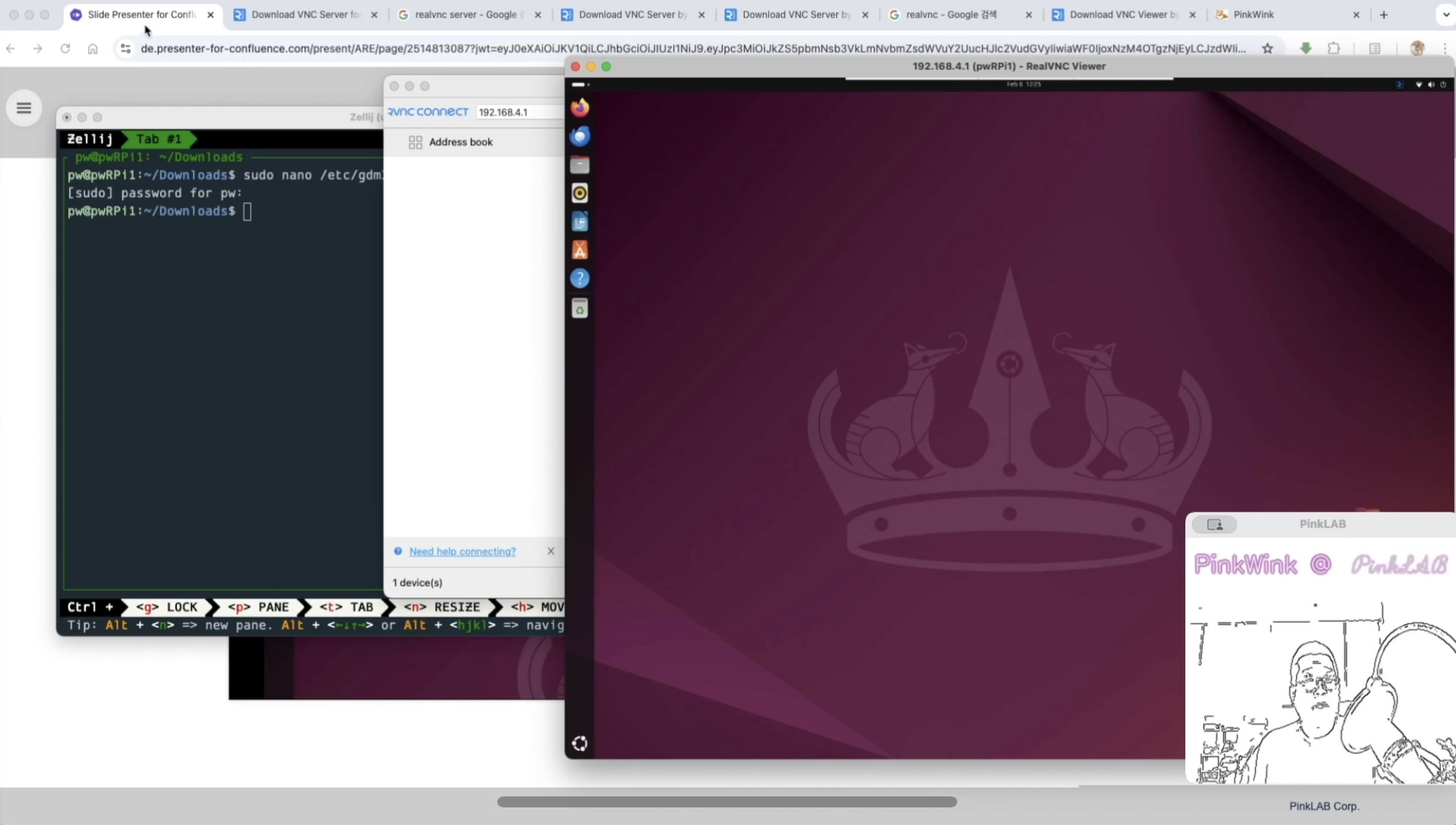This screenshot has height=825, width=1456.
Task: Open the Files manager dock icon
Action: (579, 165)
